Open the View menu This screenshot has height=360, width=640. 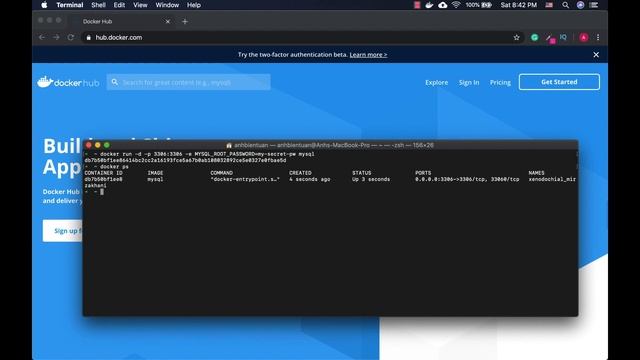point(140,5)
